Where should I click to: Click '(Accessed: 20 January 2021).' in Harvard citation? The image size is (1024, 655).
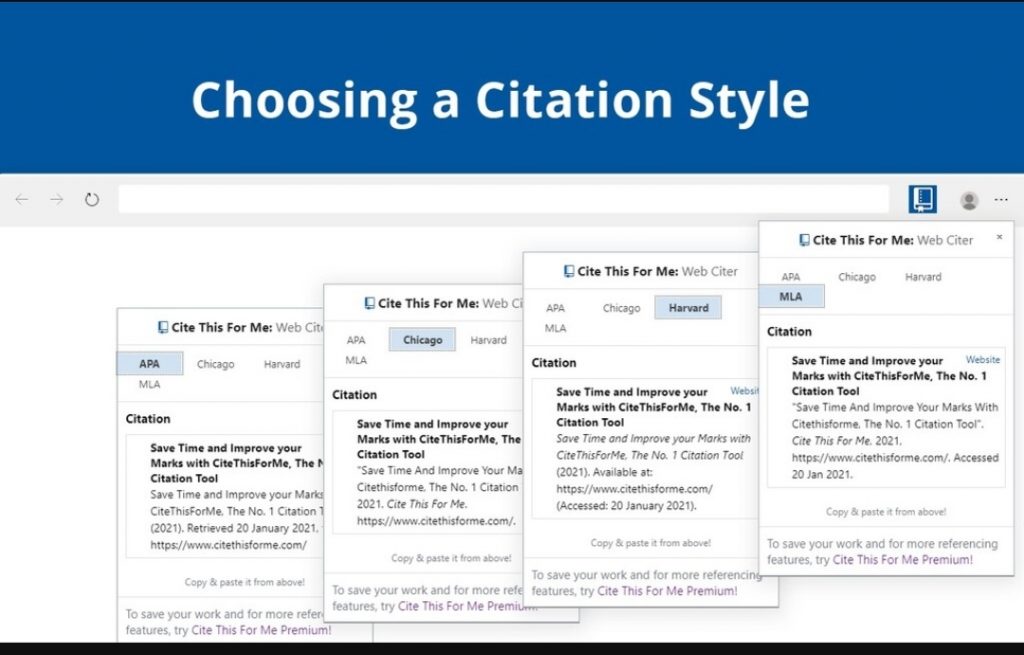pos(626,505)
